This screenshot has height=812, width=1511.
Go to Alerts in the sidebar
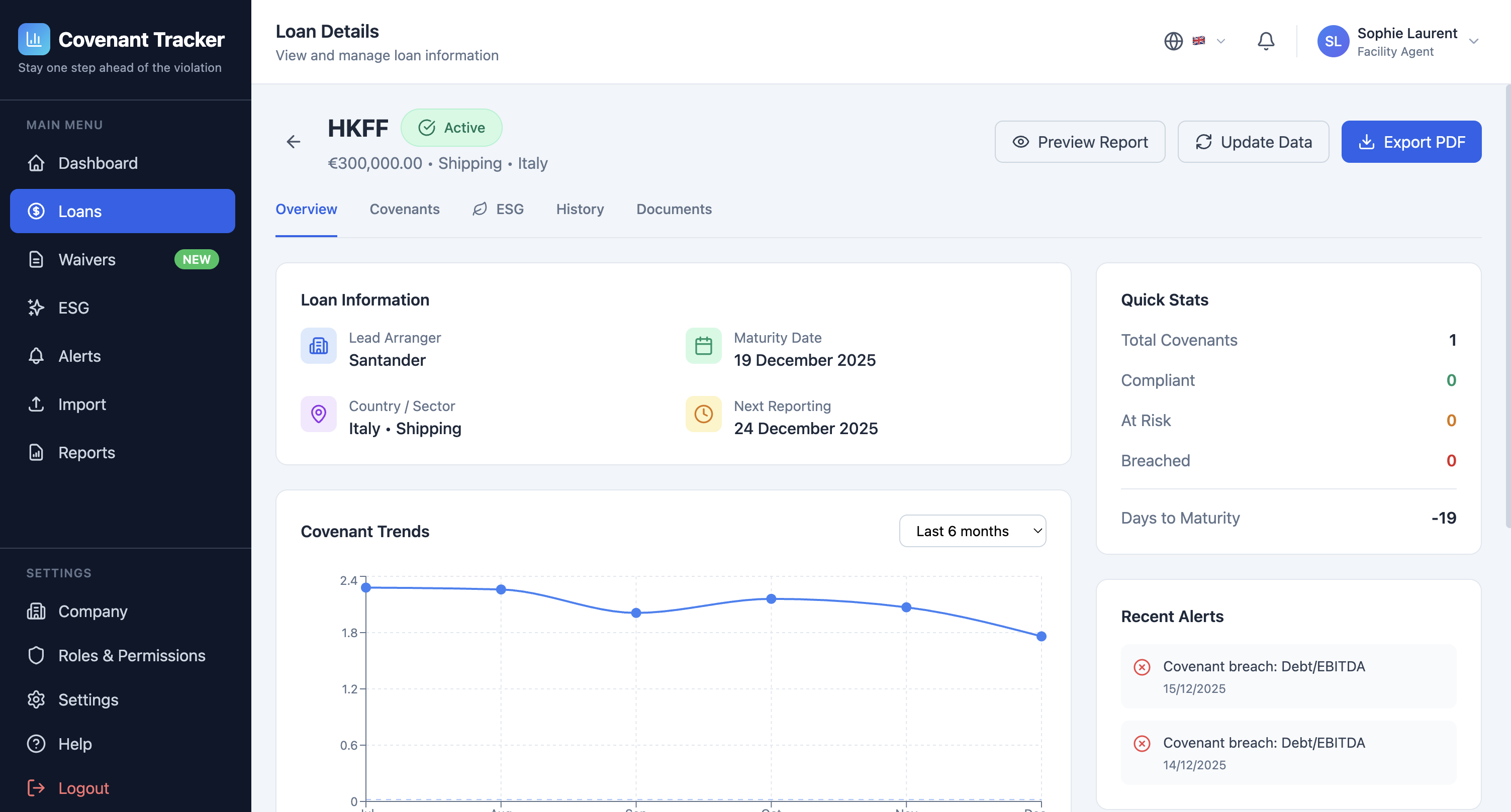click(x=79, y=356)
